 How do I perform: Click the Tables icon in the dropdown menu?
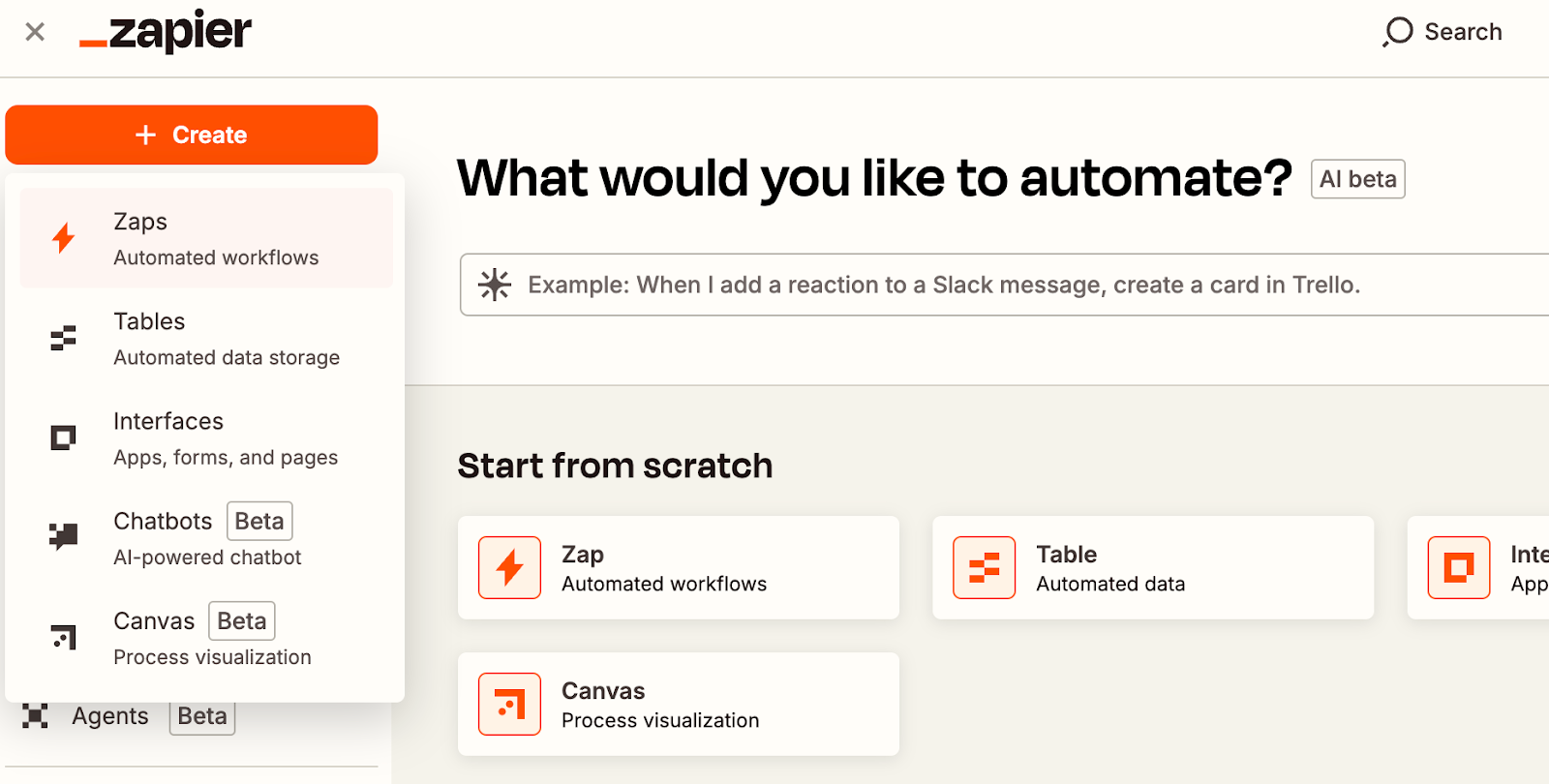coord(64,339)
